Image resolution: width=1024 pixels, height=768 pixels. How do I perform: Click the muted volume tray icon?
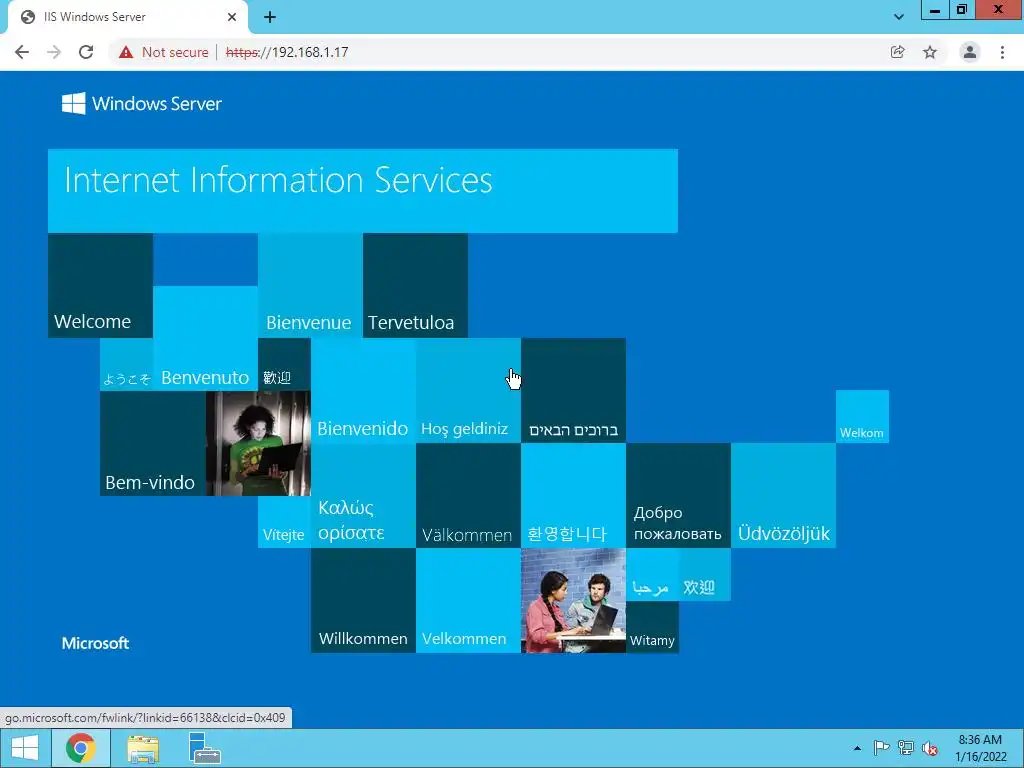pyautogui.click(x=930, y=748)
